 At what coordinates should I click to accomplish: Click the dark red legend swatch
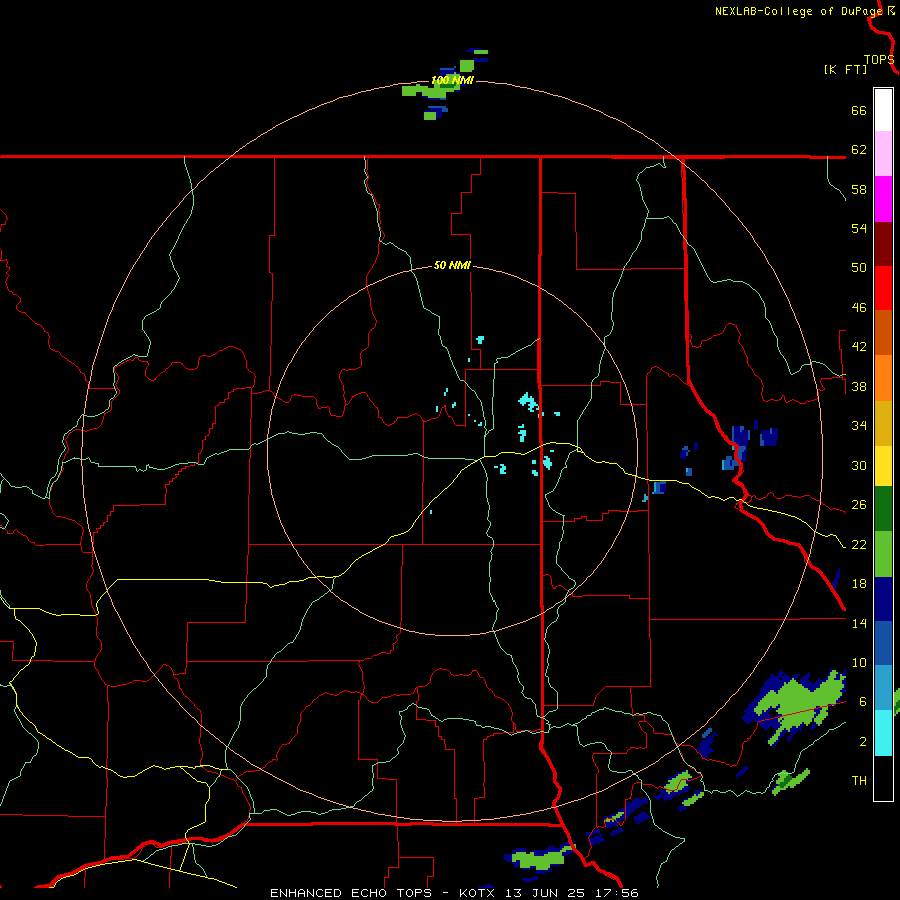[883, 244]
